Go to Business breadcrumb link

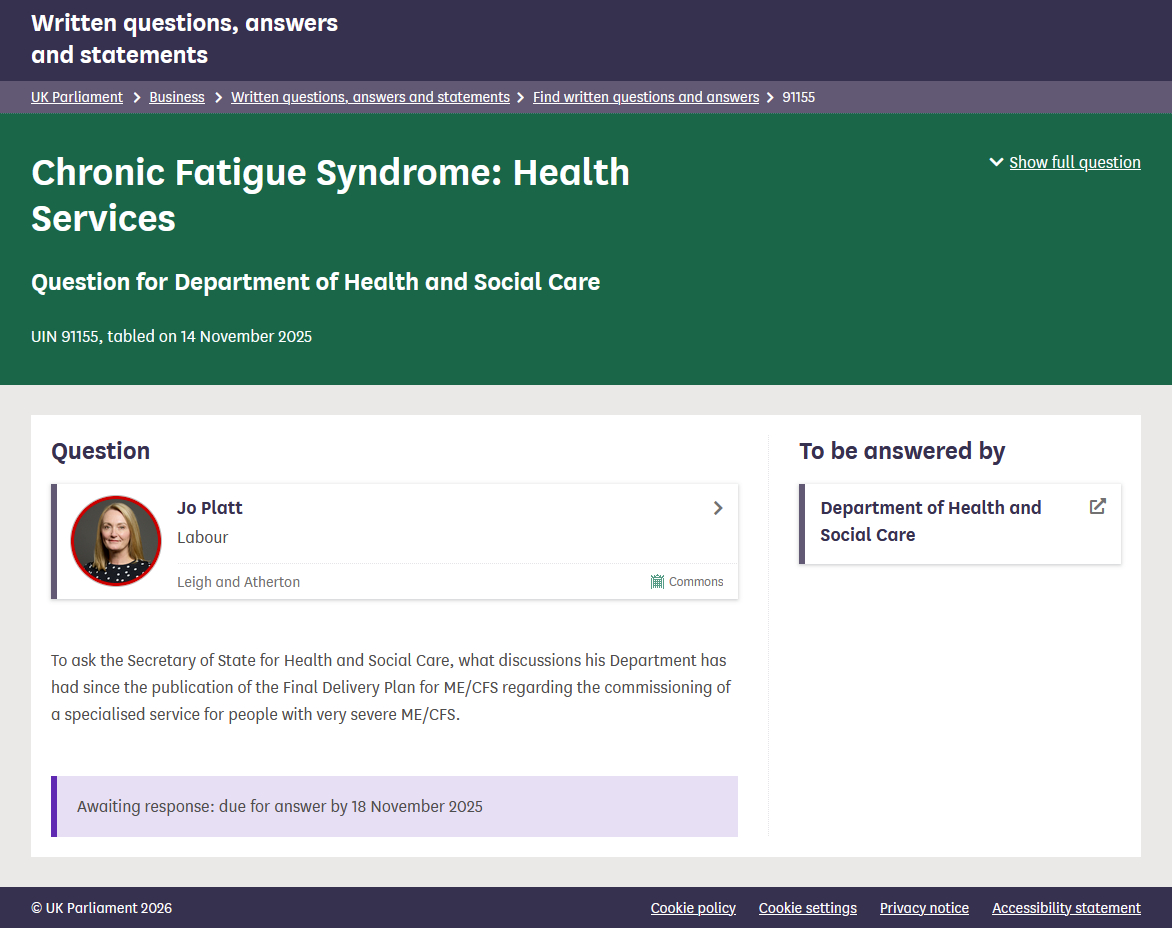point(177,97)
